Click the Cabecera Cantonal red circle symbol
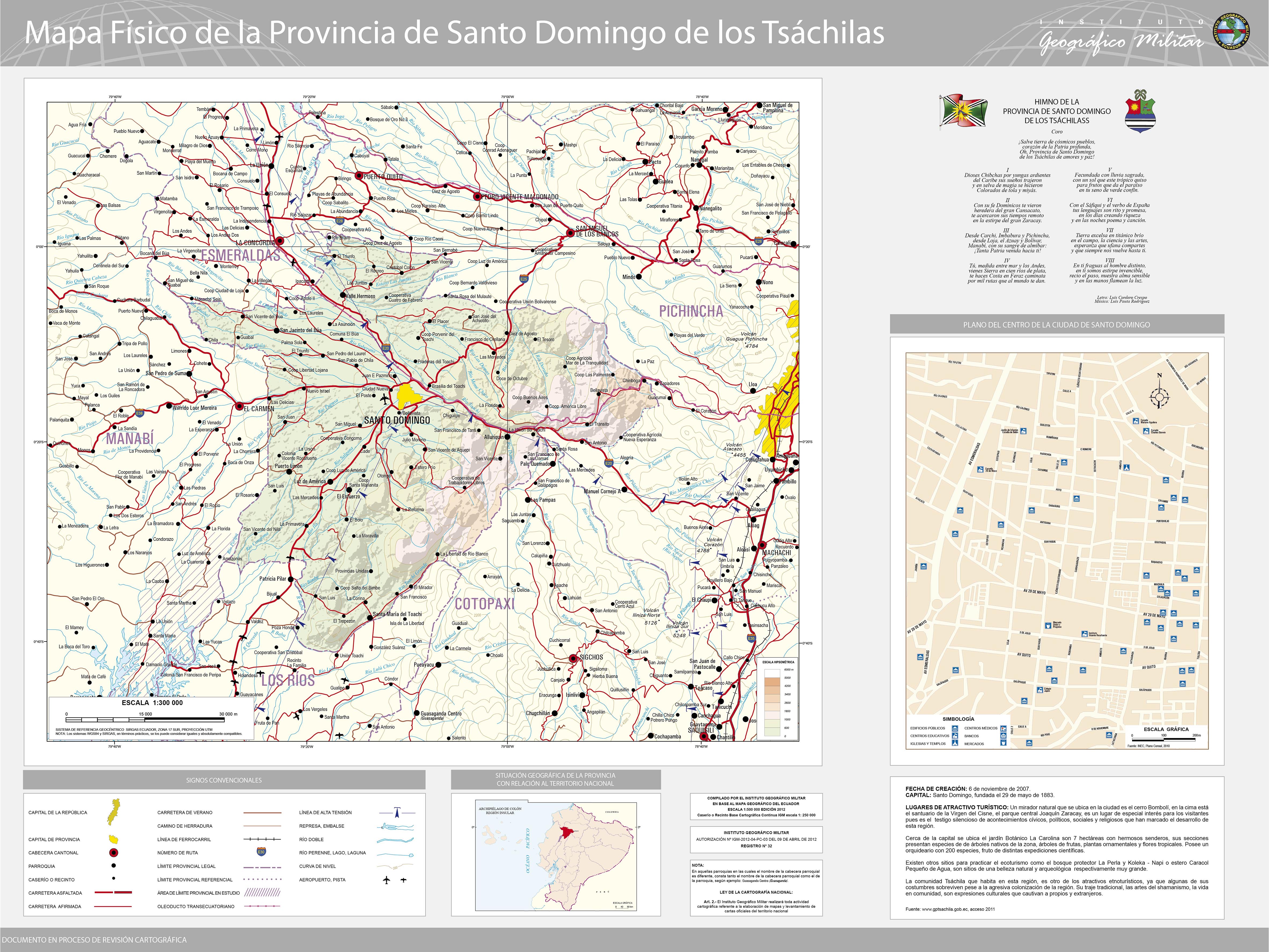Screen dimensions: 1269x952 pyautogui.click(x=114, y=853)
